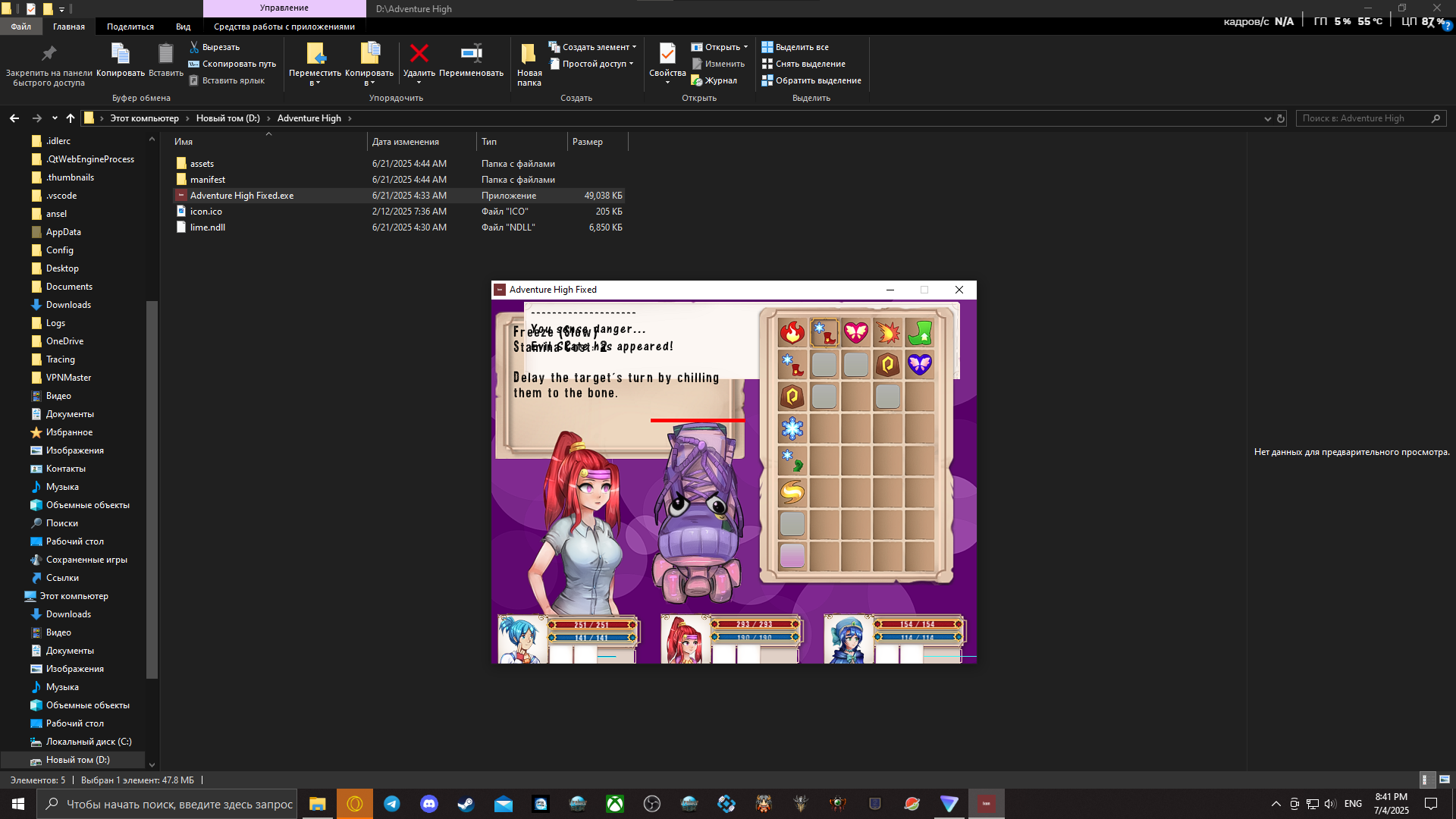Pick the blue winged heart skill
This screenshot has height=819, width=1456.
click(x=919, y=364)
